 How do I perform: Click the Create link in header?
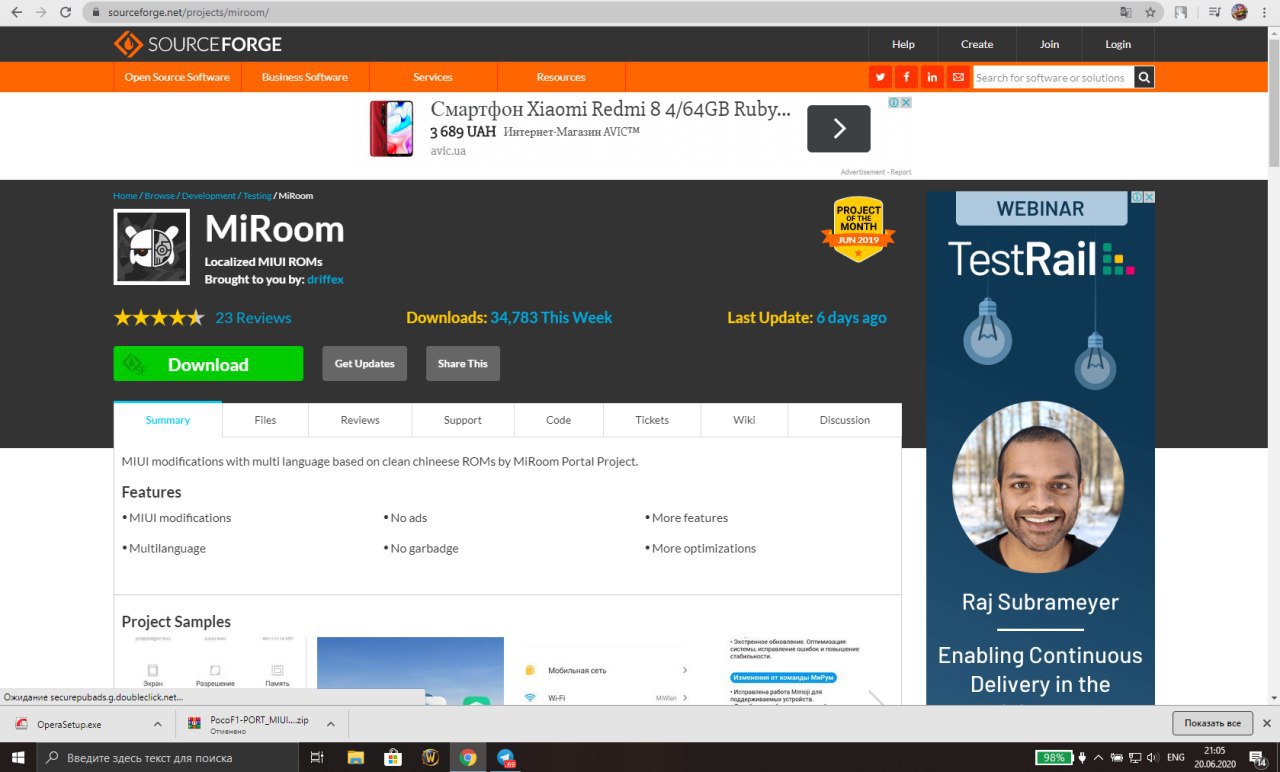click(977, 44)
